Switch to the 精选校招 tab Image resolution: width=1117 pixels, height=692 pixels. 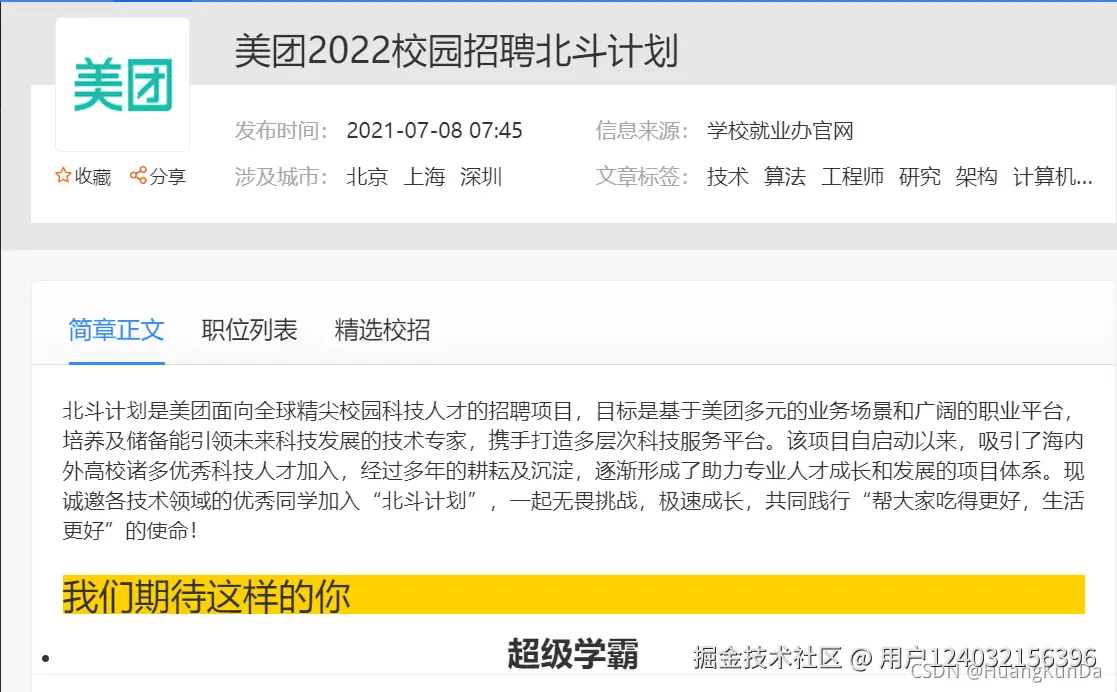click(383, 330)
